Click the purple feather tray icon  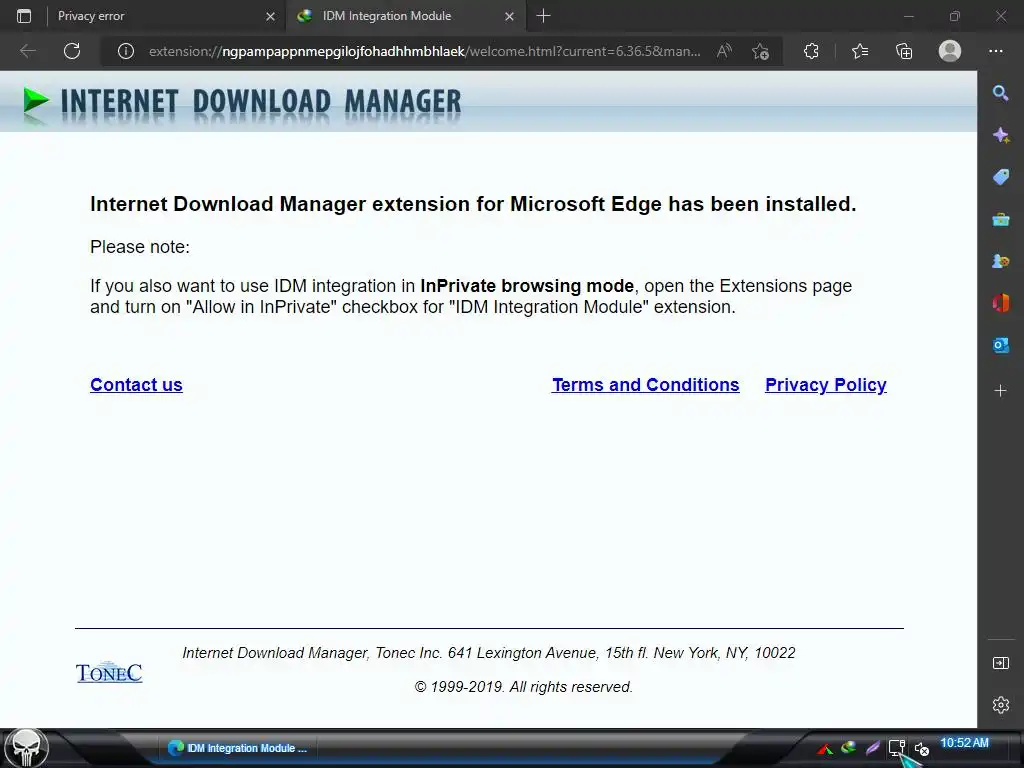872,748
